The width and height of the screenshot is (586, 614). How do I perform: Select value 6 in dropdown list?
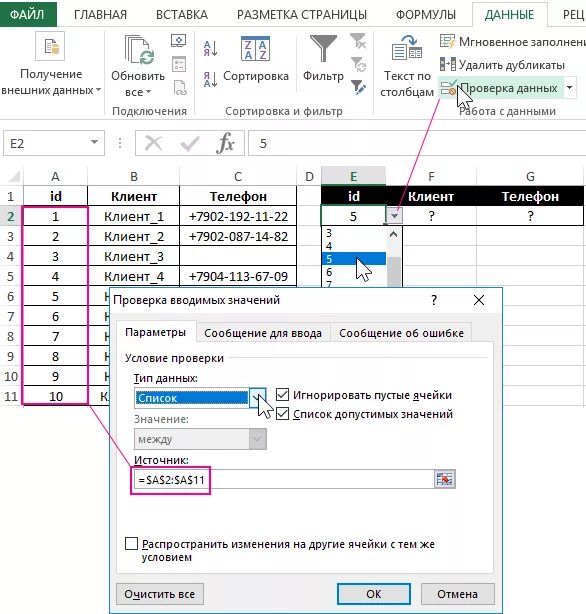click(354, 271)
